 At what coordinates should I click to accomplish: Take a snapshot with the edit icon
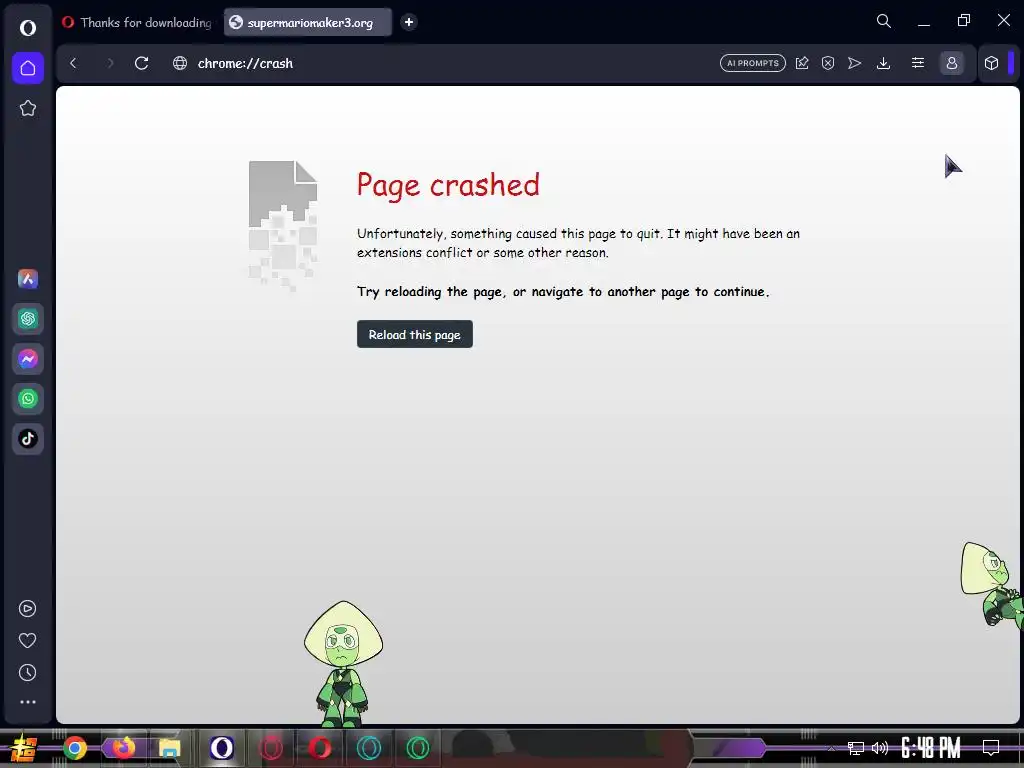click(x=802, y=63)
